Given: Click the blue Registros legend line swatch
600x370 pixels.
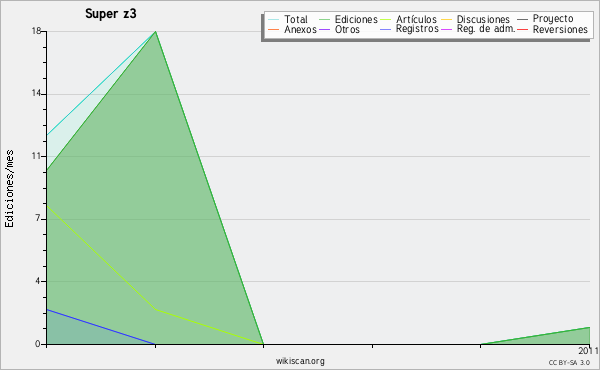Looking at the screenshot, I should tap(385, 29).
